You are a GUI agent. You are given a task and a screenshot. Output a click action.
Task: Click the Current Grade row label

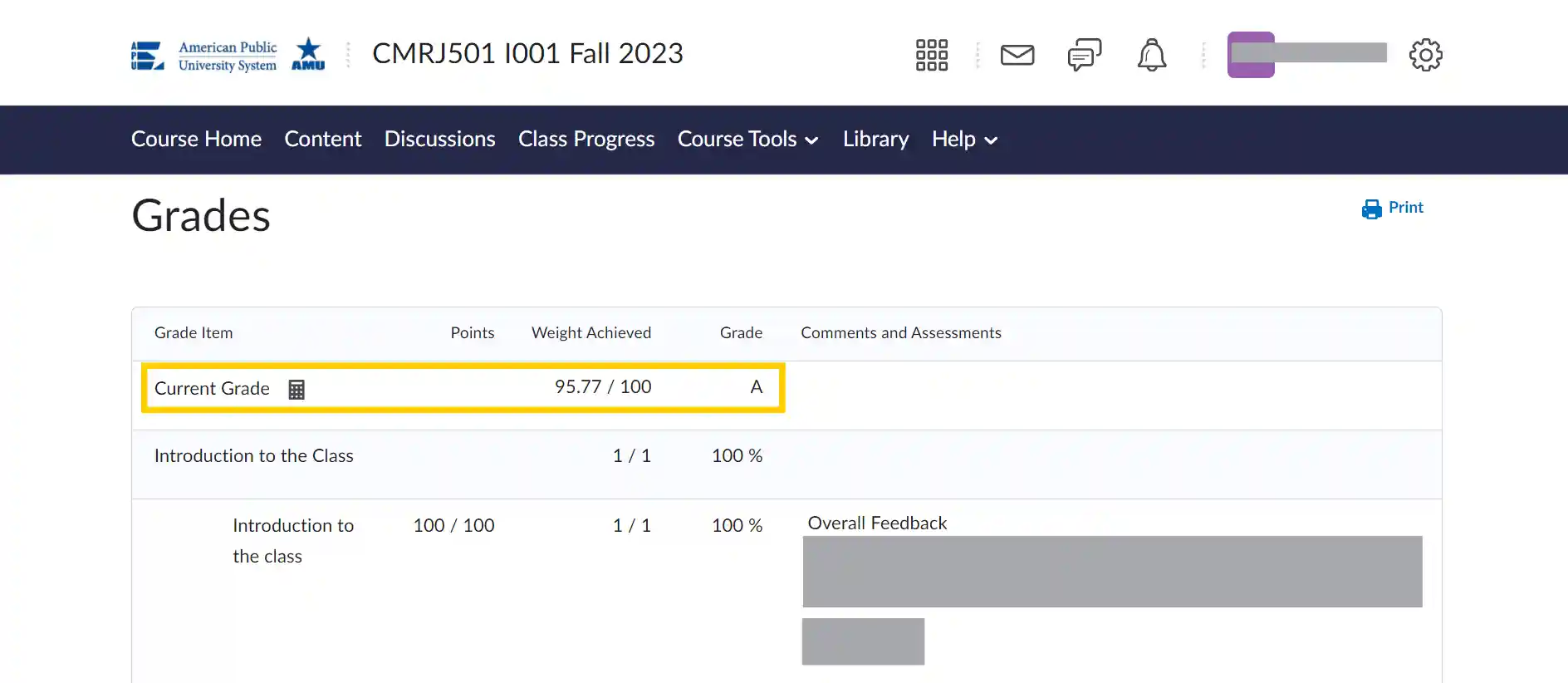212,389
